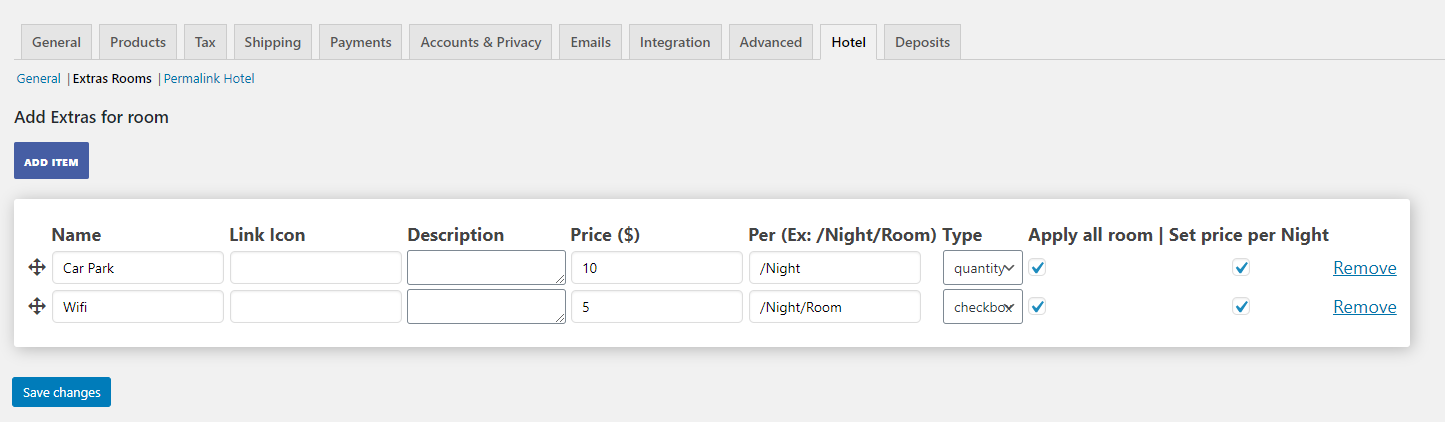Click the move handle for Wifi row
1445x422 pixels.
point(37,307)
